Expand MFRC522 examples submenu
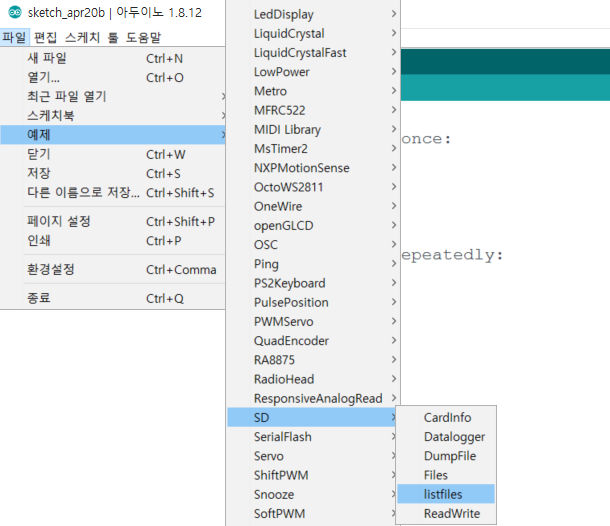Screen dimensions: 610x526 pyautogui.click(x=313, y=110)
